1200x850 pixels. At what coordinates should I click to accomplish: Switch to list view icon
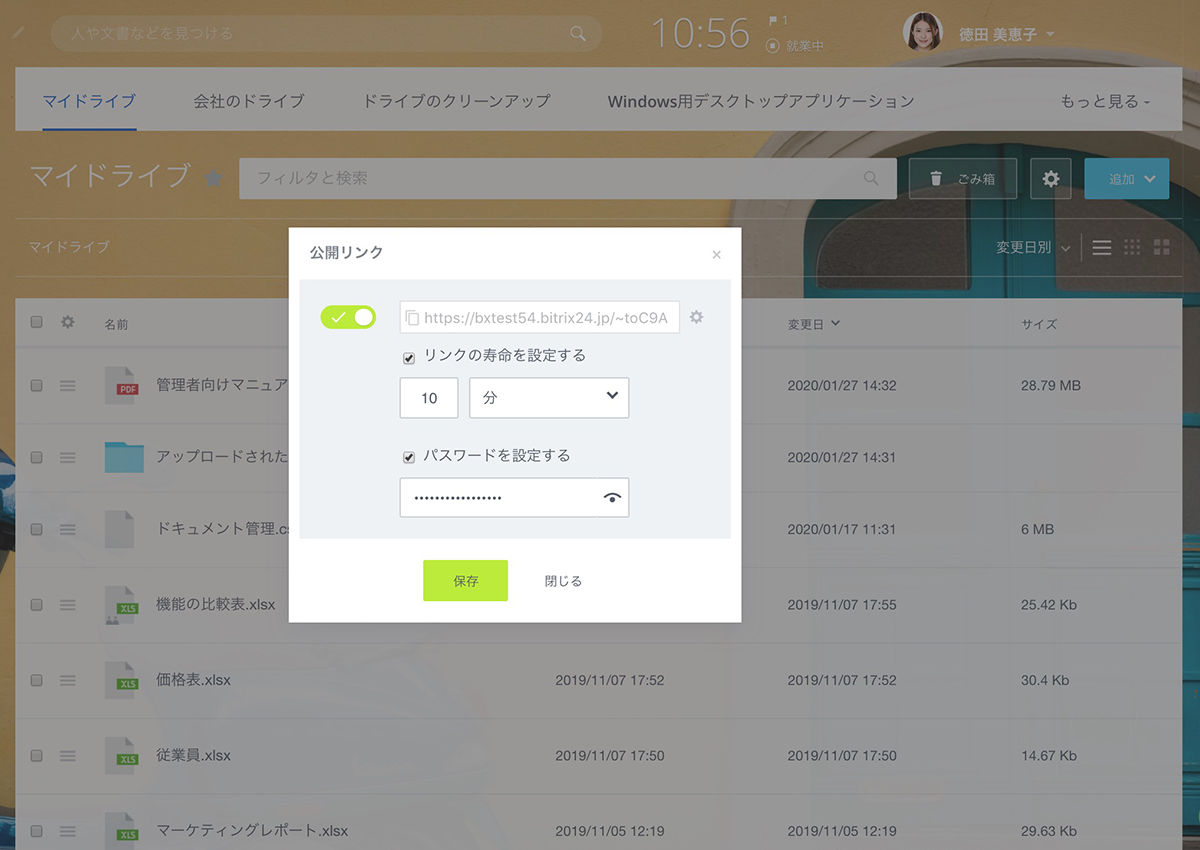(x=1101, y=247)
